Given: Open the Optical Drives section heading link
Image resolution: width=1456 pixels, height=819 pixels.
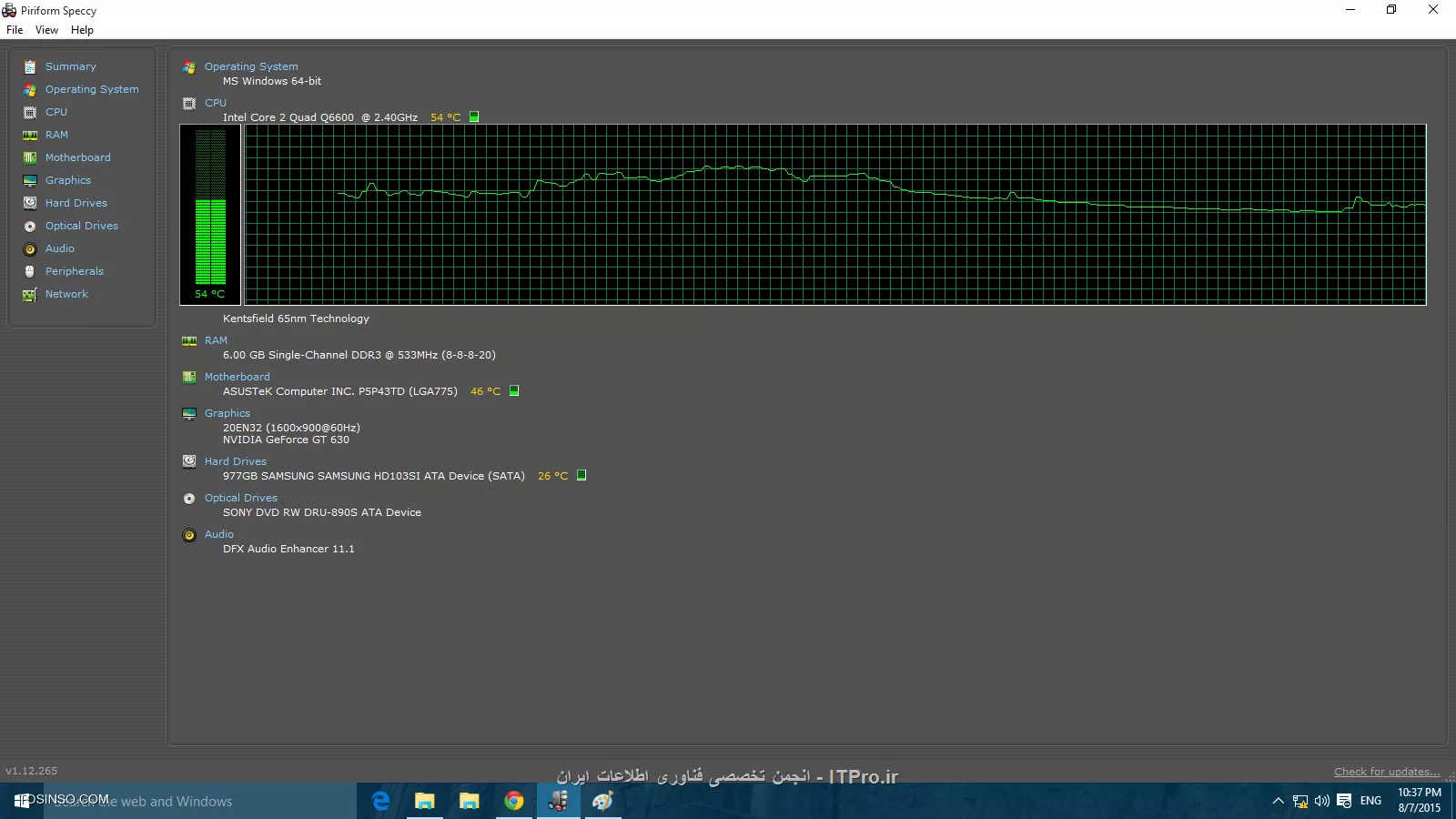Looking at the screenshot, I should [240, 498].
